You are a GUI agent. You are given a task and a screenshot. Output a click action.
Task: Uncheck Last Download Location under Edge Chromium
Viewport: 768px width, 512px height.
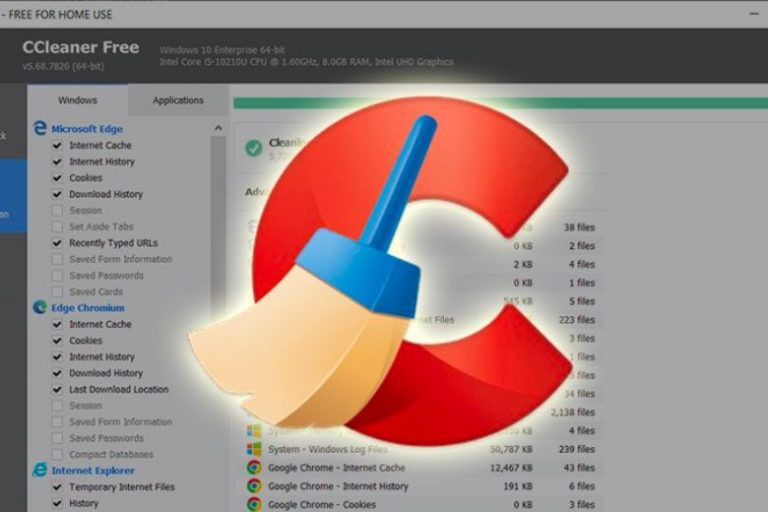[57, 390]
